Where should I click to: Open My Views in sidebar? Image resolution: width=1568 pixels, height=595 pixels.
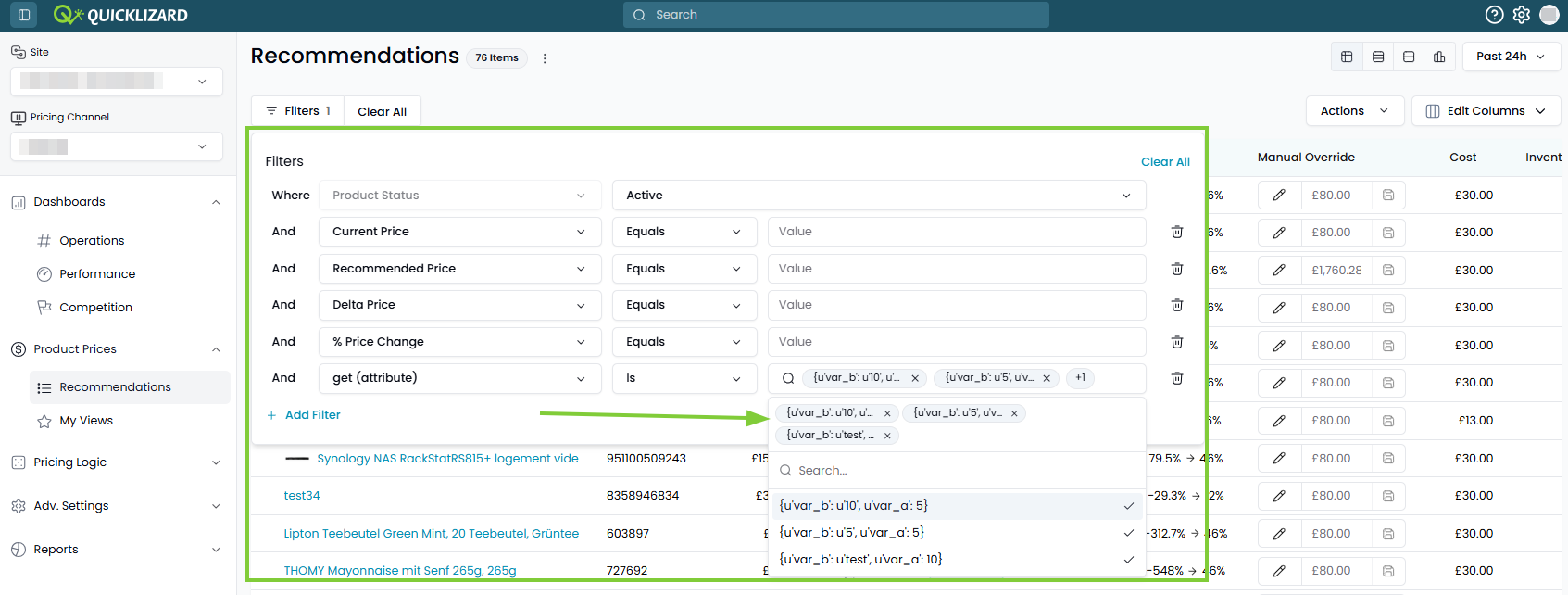86,421
